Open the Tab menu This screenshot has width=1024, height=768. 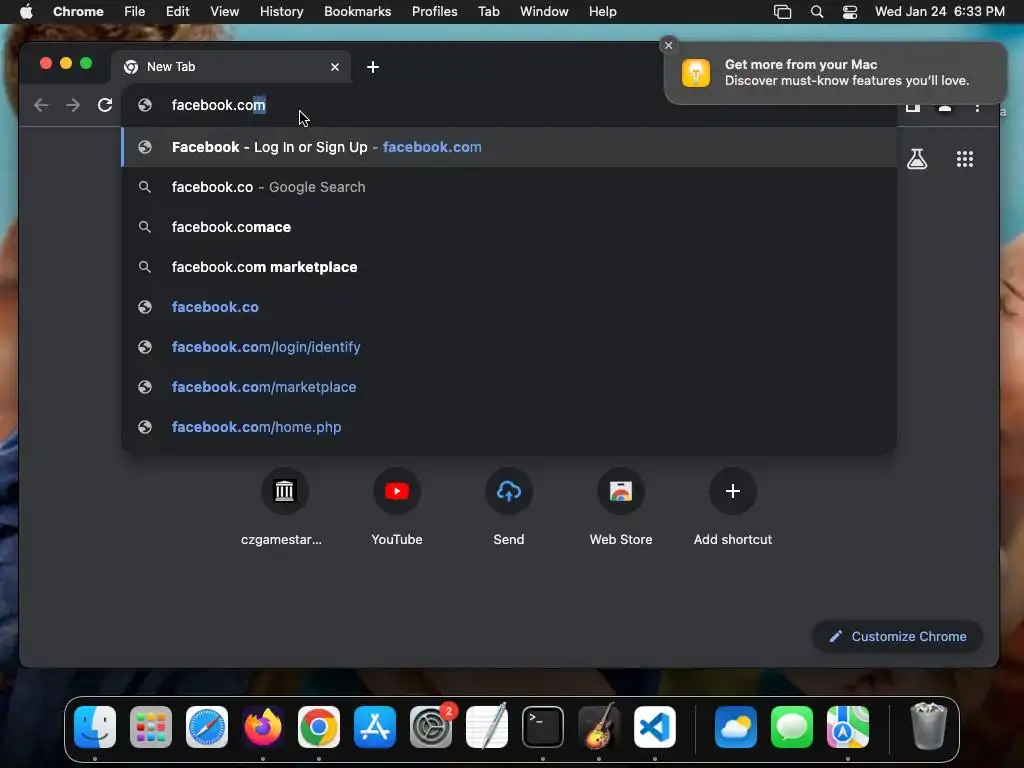point(488,12)
